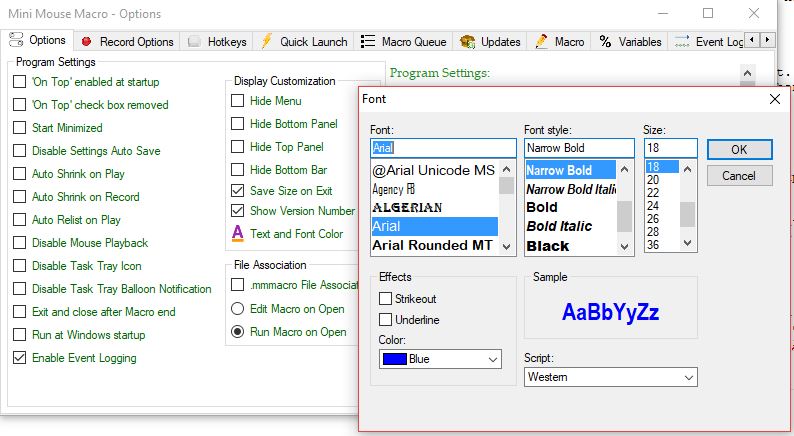Enable 'On Top' enabled at startup
The height and width of the screenshot is (436, 794).
tap(19, 82)
